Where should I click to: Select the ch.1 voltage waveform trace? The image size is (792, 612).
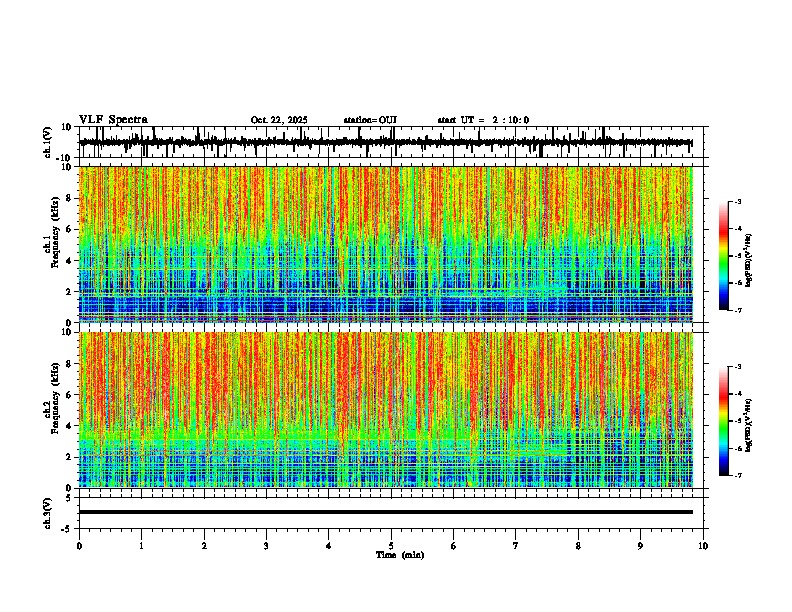tap(385, 143)
